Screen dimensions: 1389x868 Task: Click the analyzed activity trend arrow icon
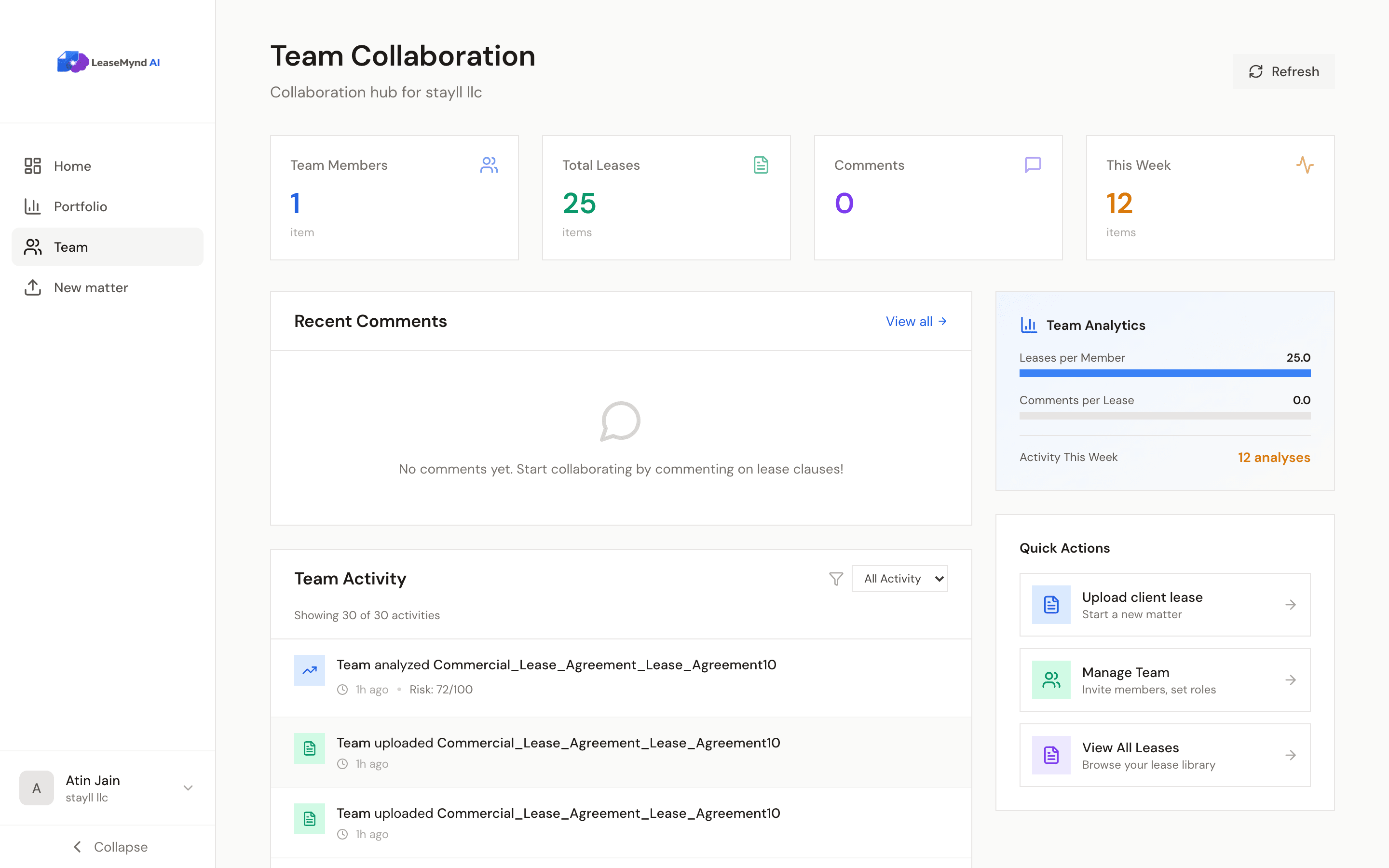[x=310, y=670]
